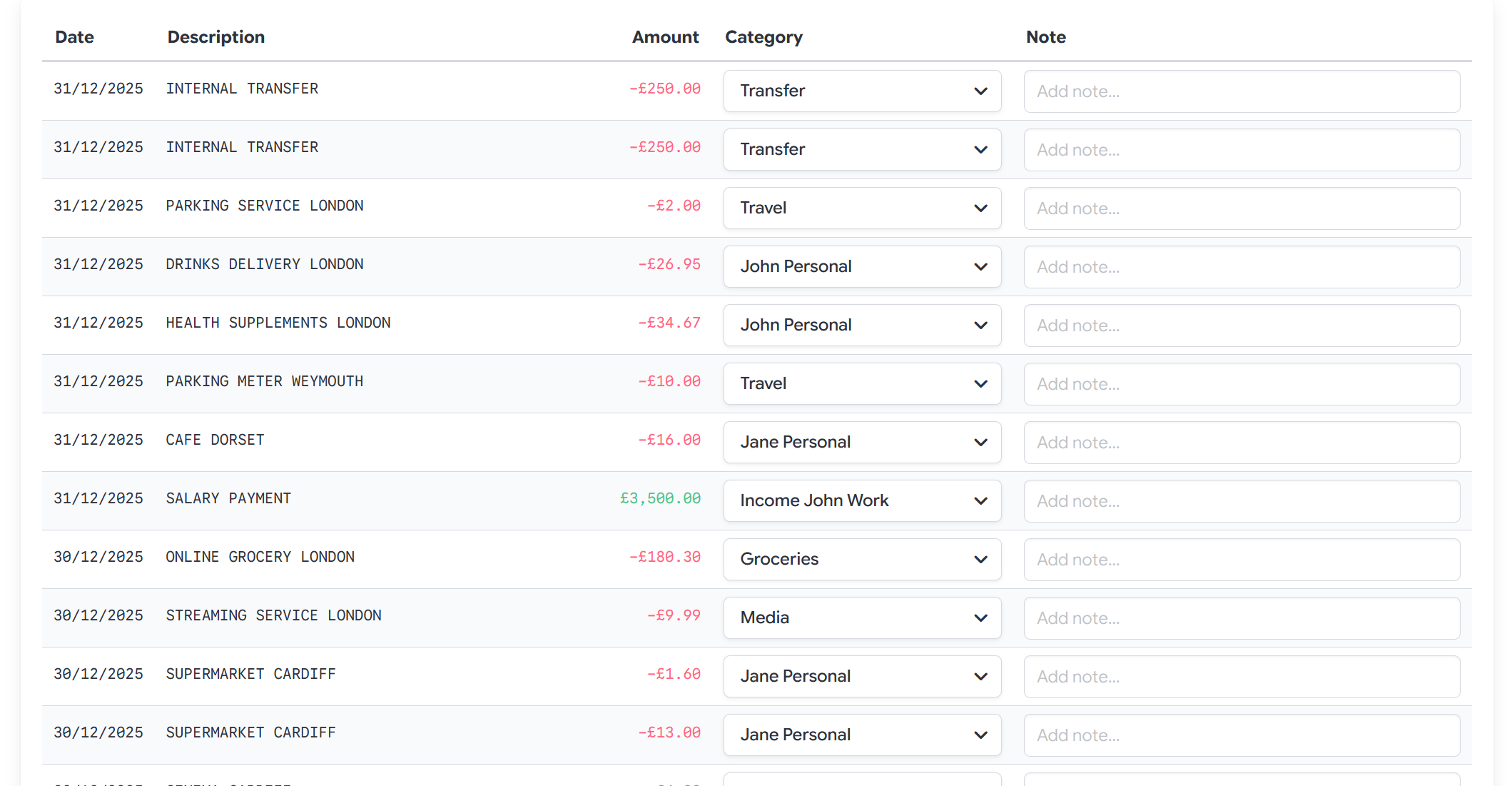The height and width of the screenshot is (786, 1512).
Task: Click the dropdown arrow beside Income John Work
Action: coord(980,500)
